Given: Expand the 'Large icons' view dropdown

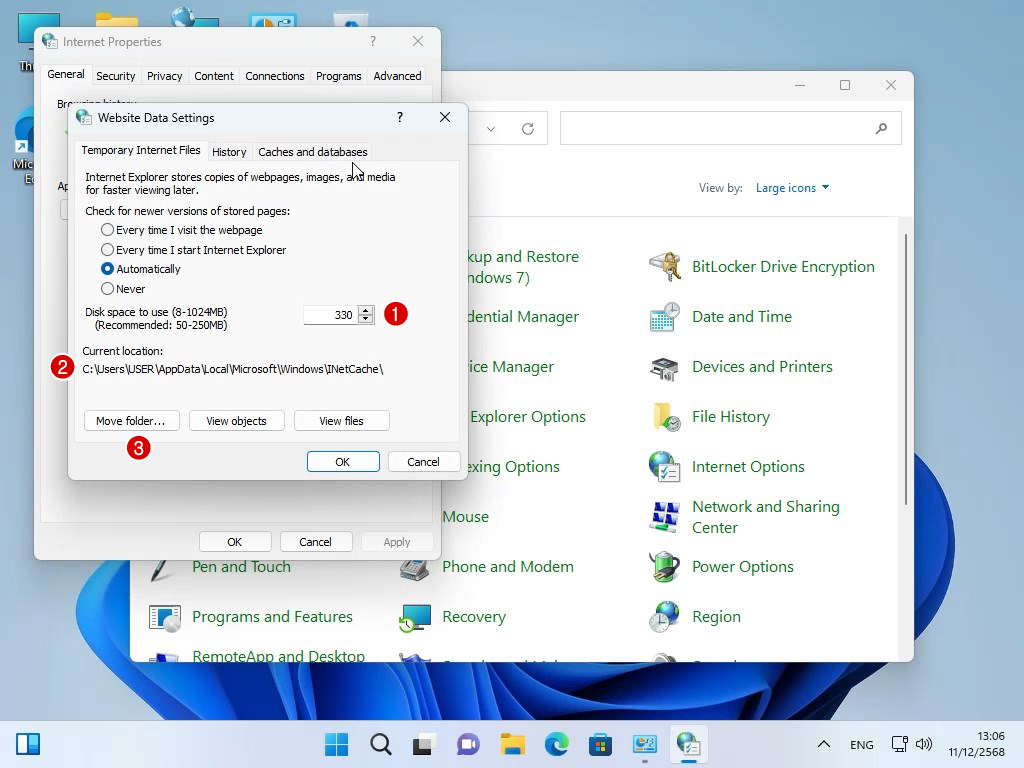Looking at the screenshot, I should click(792, 188).
